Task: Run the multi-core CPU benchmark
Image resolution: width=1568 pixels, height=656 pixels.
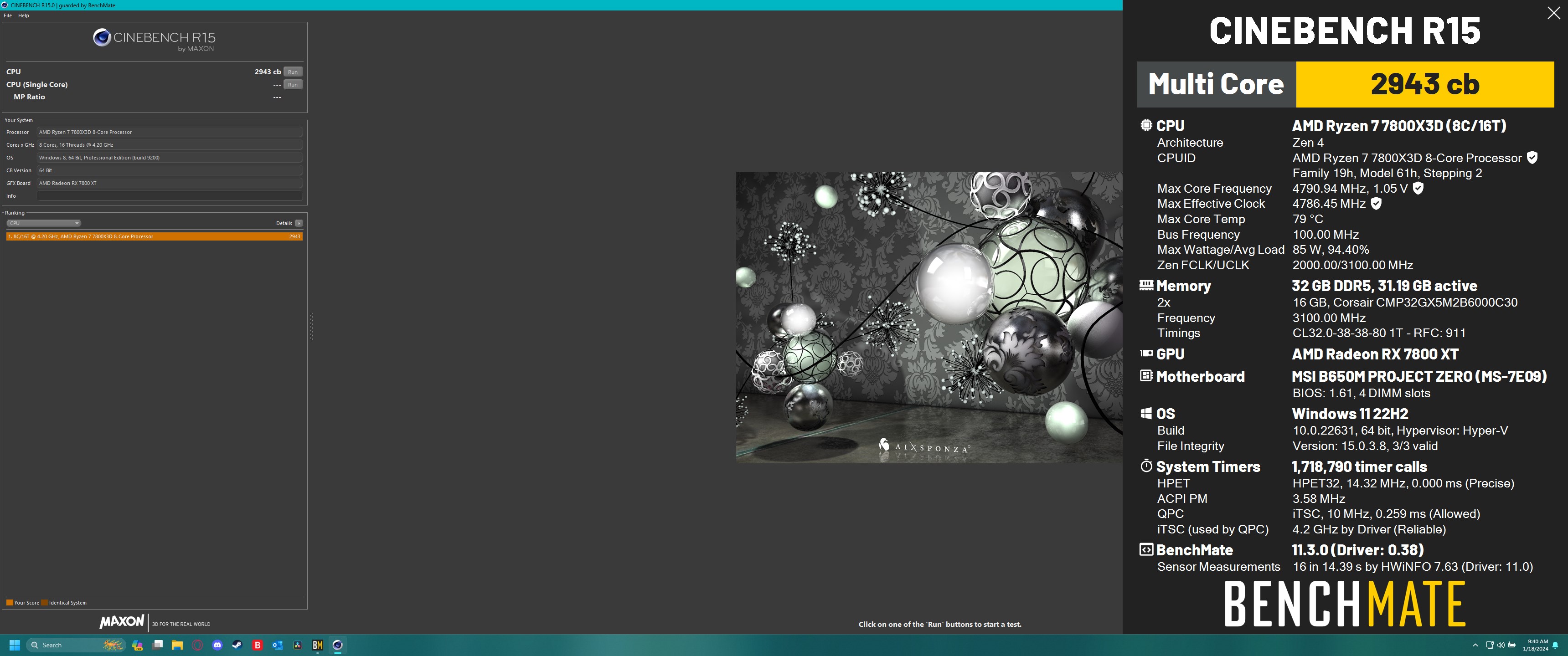Action: click(293, 72)
